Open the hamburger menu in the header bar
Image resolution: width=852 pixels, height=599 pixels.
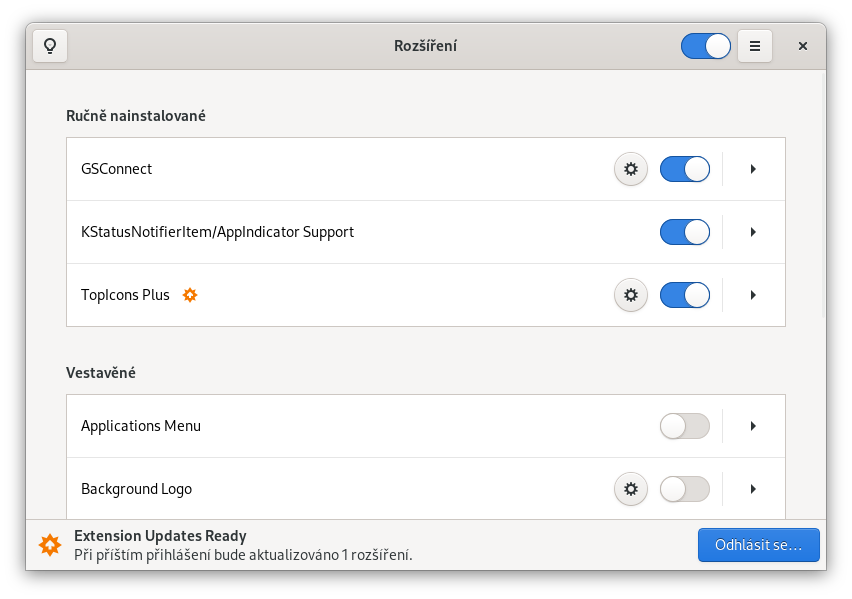pos(755,46)
